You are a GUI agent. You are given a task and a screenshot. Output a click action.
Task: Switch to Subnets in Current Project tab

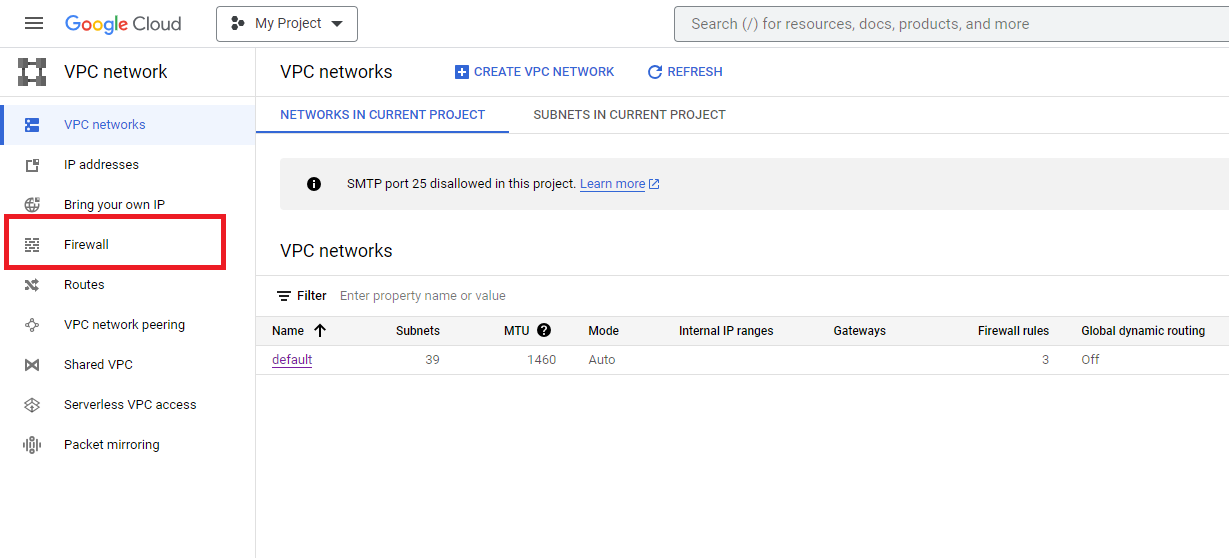[x=629, y=115]
